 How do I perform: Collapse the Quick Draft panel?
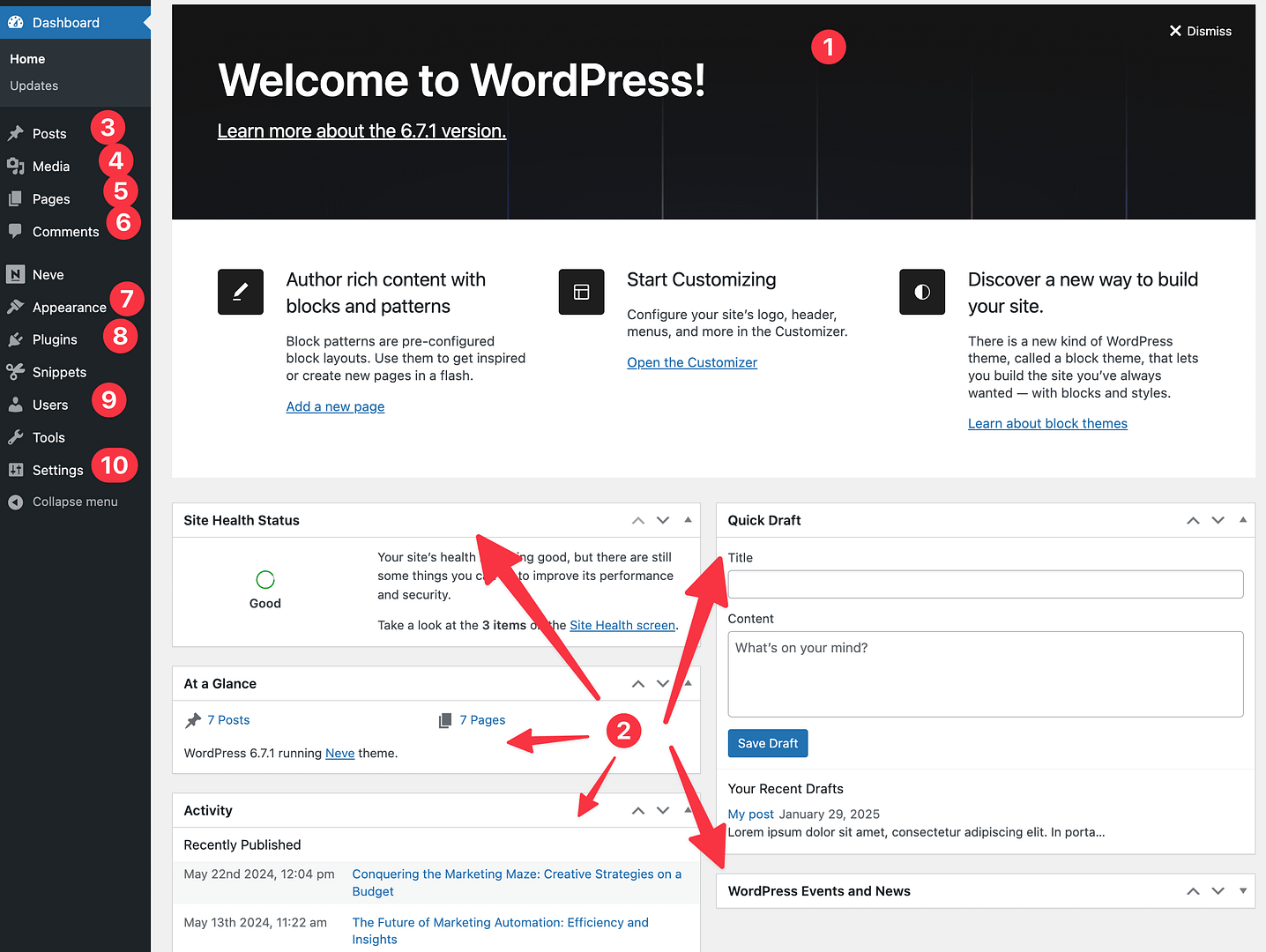pyautogui.click(x=1243, y=520)
